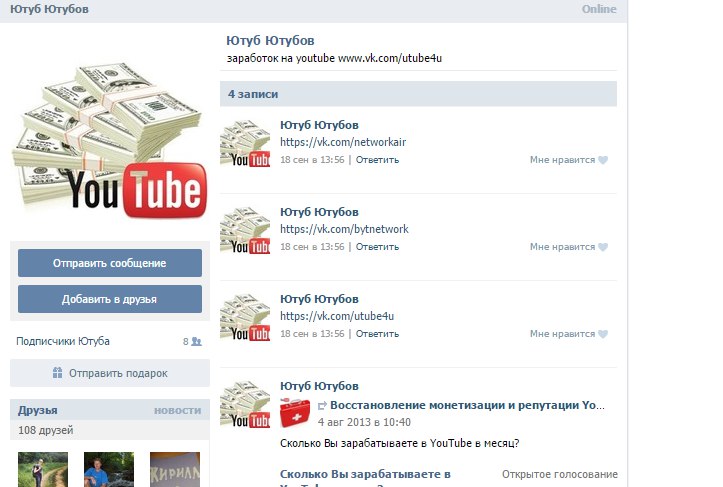
Task: Click Мне нравится on the bytnetwork post
Action: click(563, 247)
